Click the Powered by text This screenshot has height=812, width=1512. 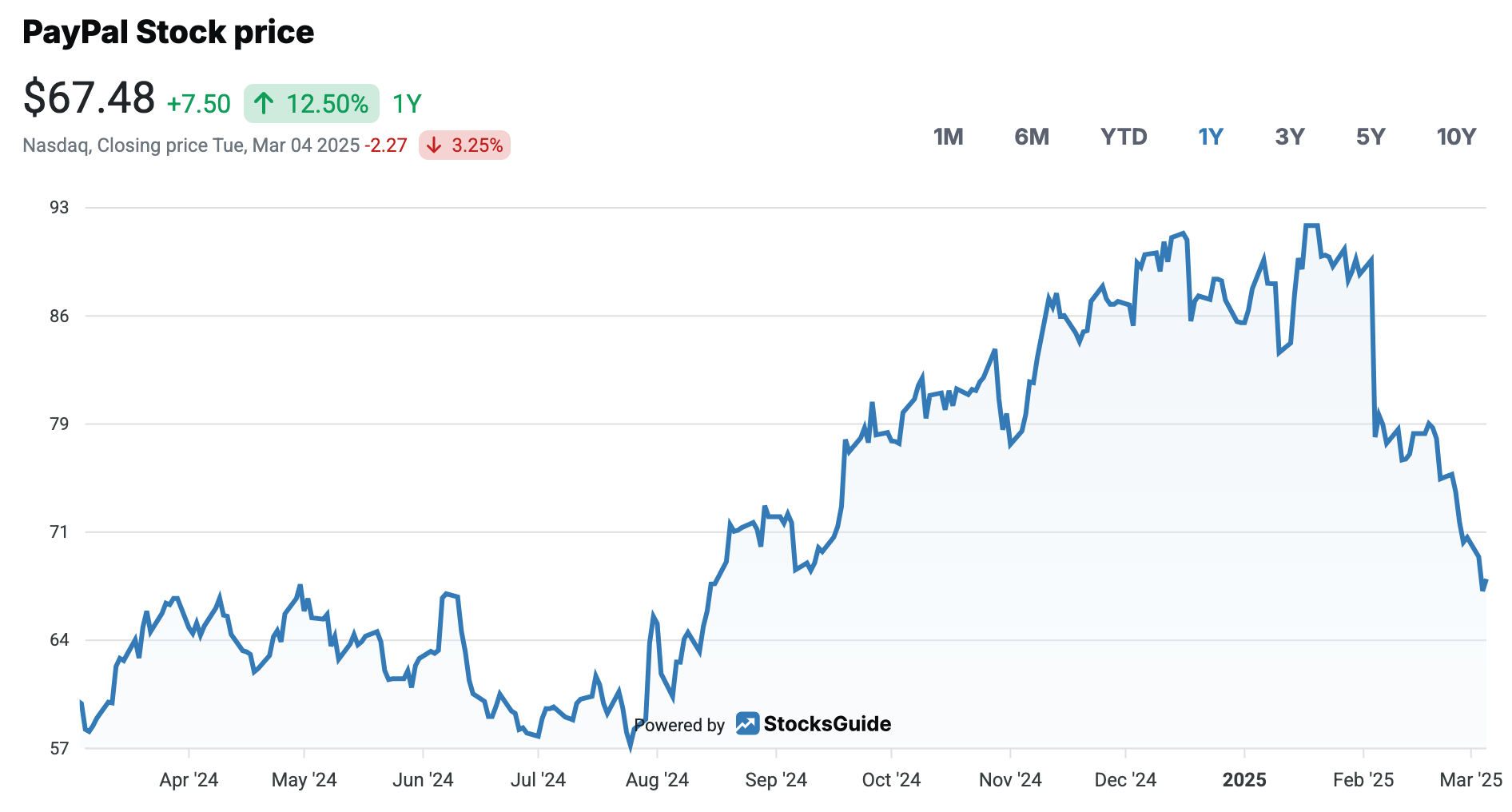tap(679, 725)
